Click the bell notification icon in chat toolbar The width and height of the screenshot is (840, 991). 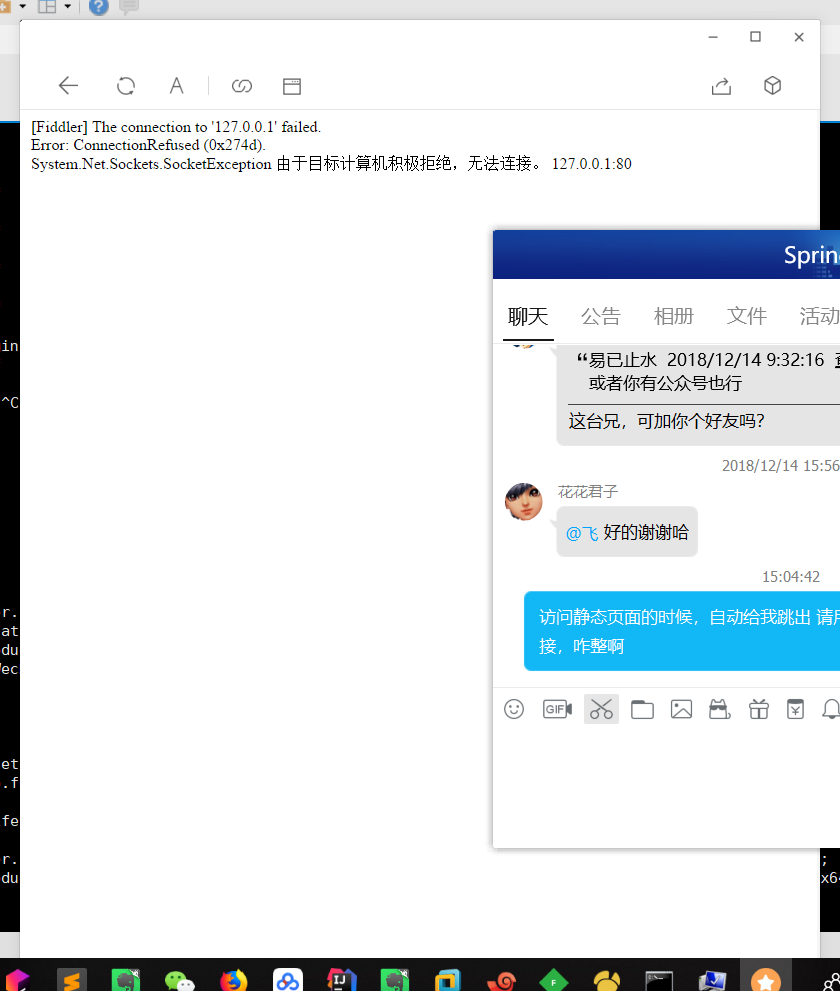point(831,709)
